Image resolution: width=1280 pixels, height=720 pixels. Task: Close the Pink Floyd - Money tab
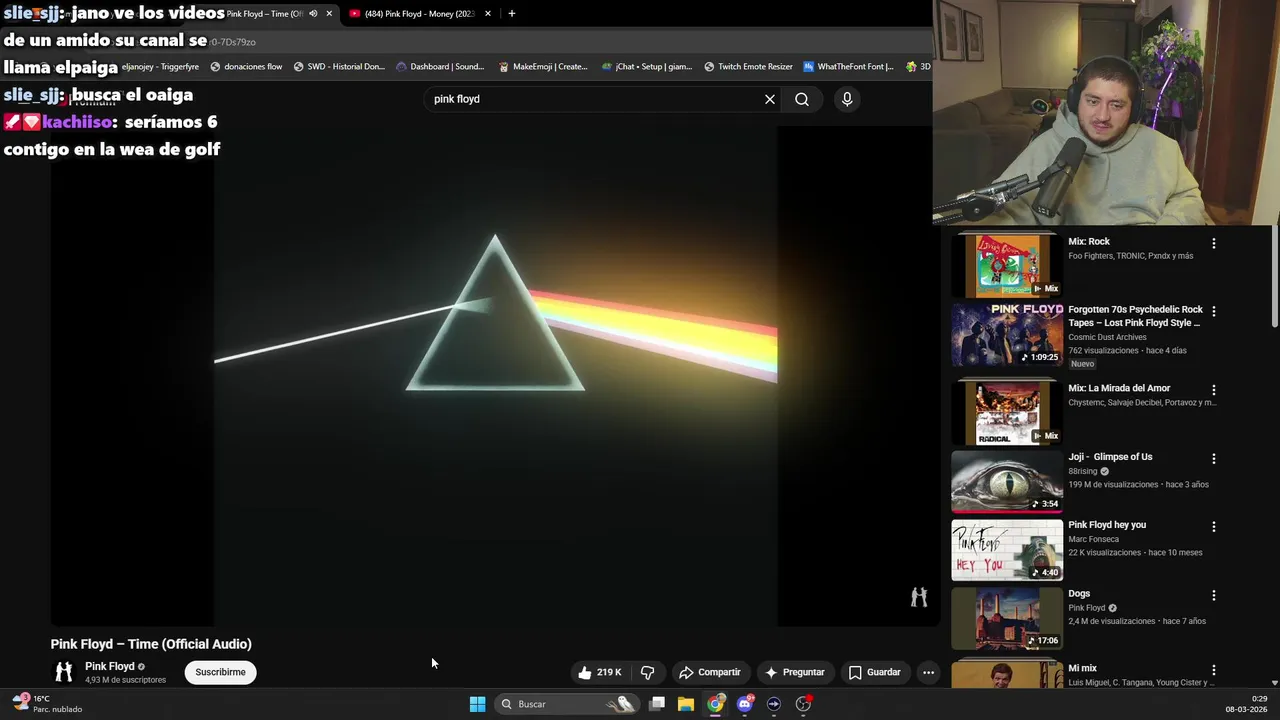point(488,14)
